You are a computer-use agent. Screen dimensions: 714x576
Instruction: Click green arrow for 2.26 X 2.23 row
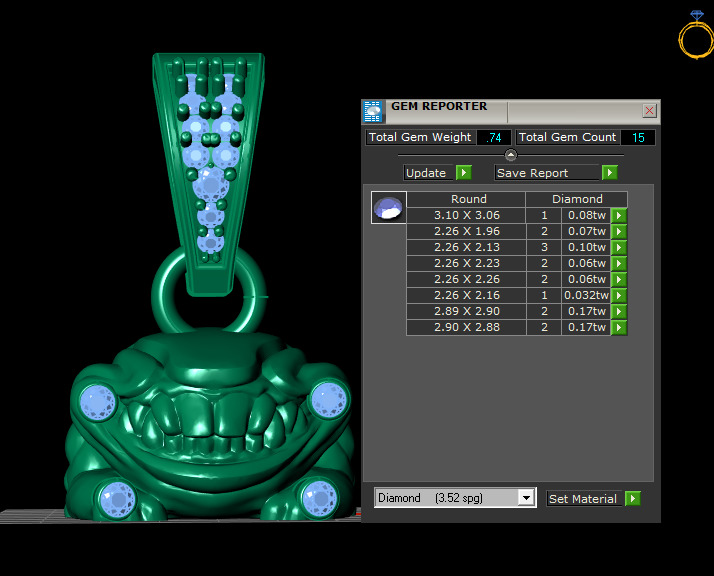click(x=619, y=263)
